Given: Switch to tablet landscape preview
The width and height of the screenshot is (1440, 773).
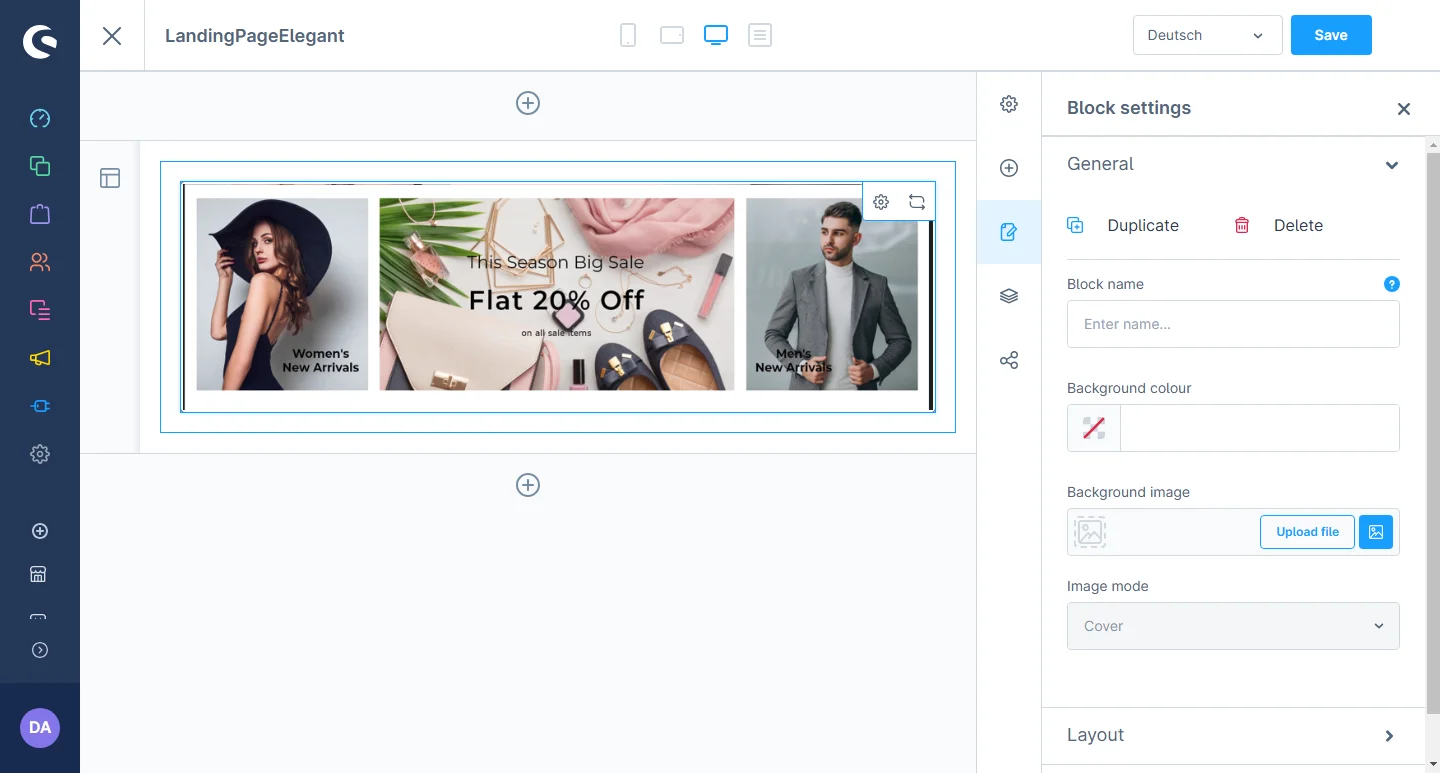Looking at the screenshot, I should 672,36.
